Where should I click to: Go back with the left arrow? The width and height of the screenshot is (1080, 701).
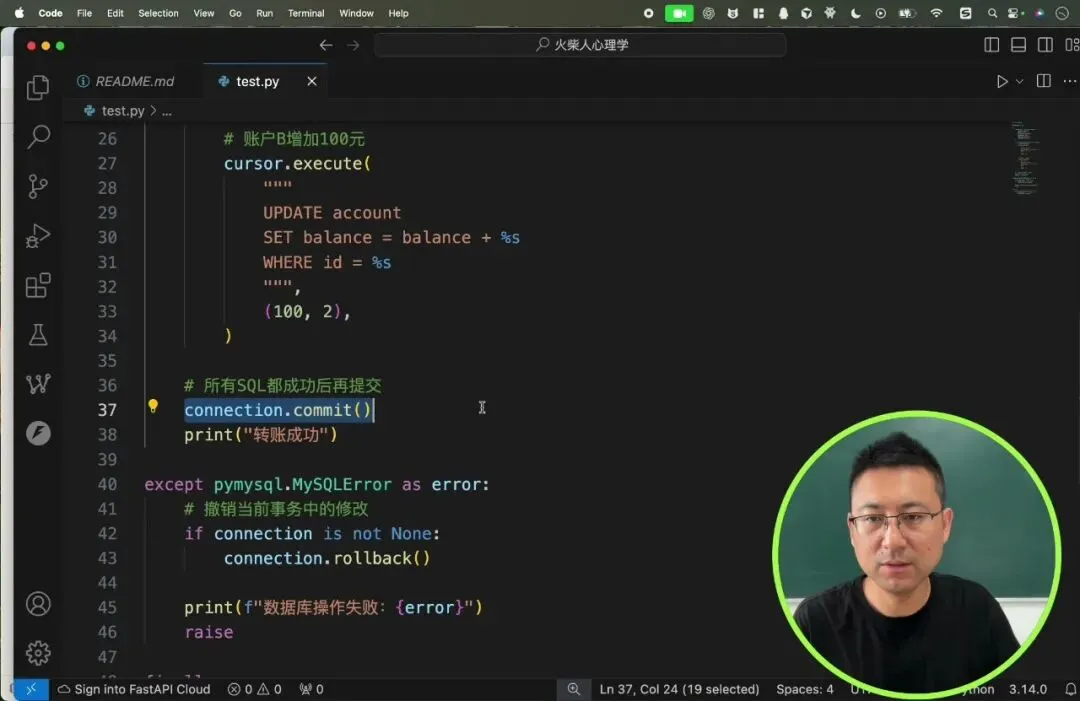326,45
